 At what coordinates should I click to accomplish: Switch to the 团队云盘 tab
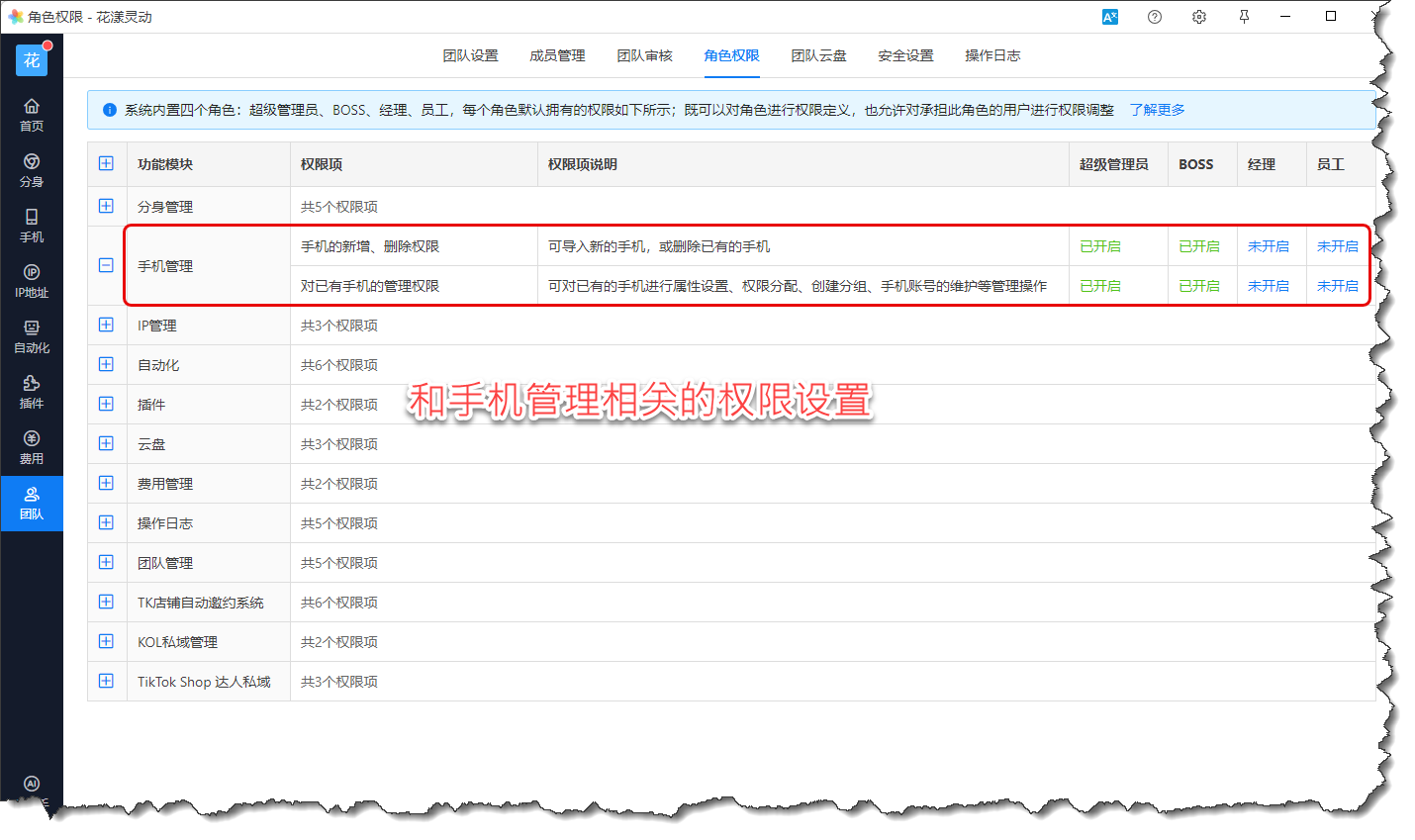click(819, 55)
